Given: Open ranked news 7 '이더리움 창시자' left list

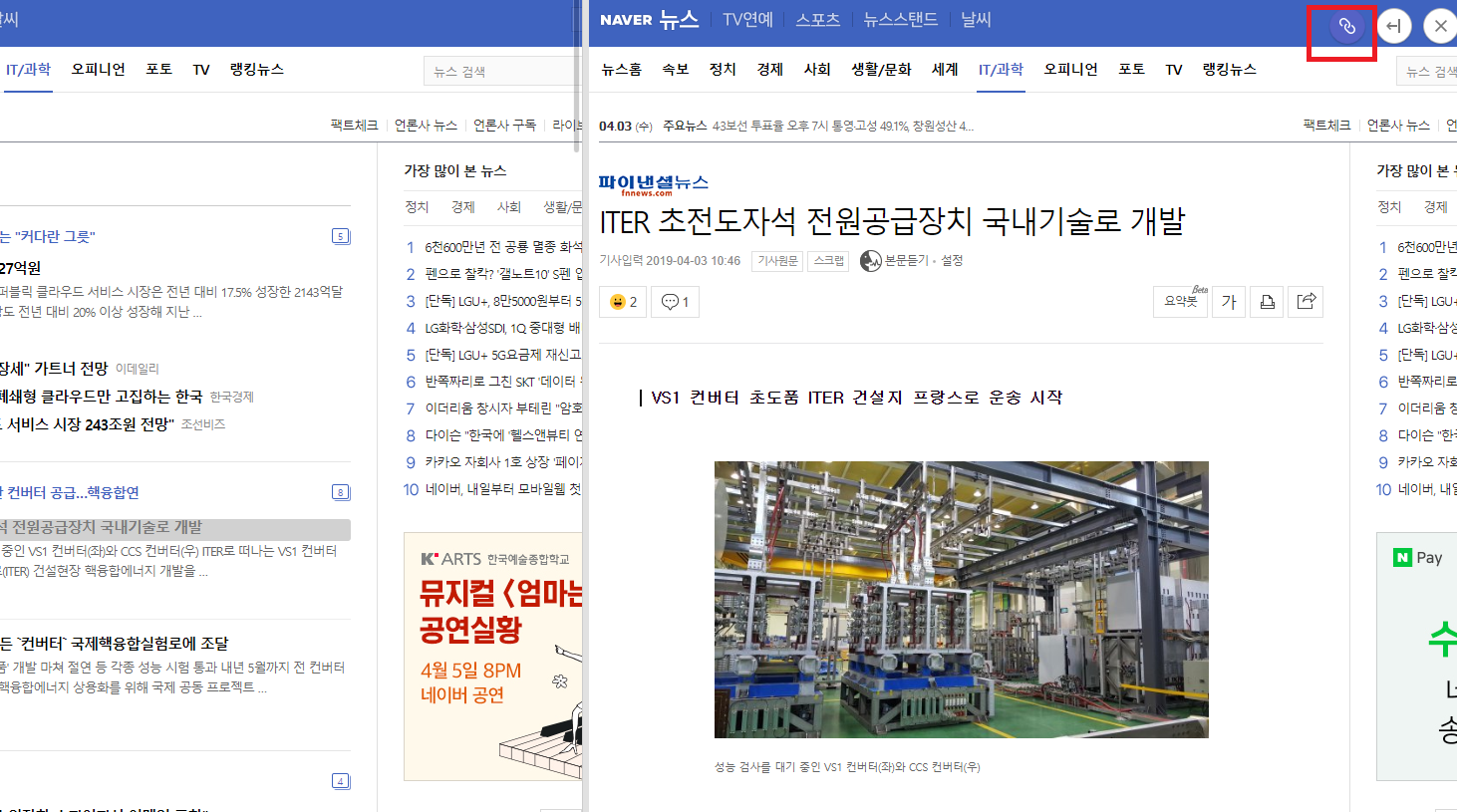Looking at the screenshot, I should (x=503, y=407).
